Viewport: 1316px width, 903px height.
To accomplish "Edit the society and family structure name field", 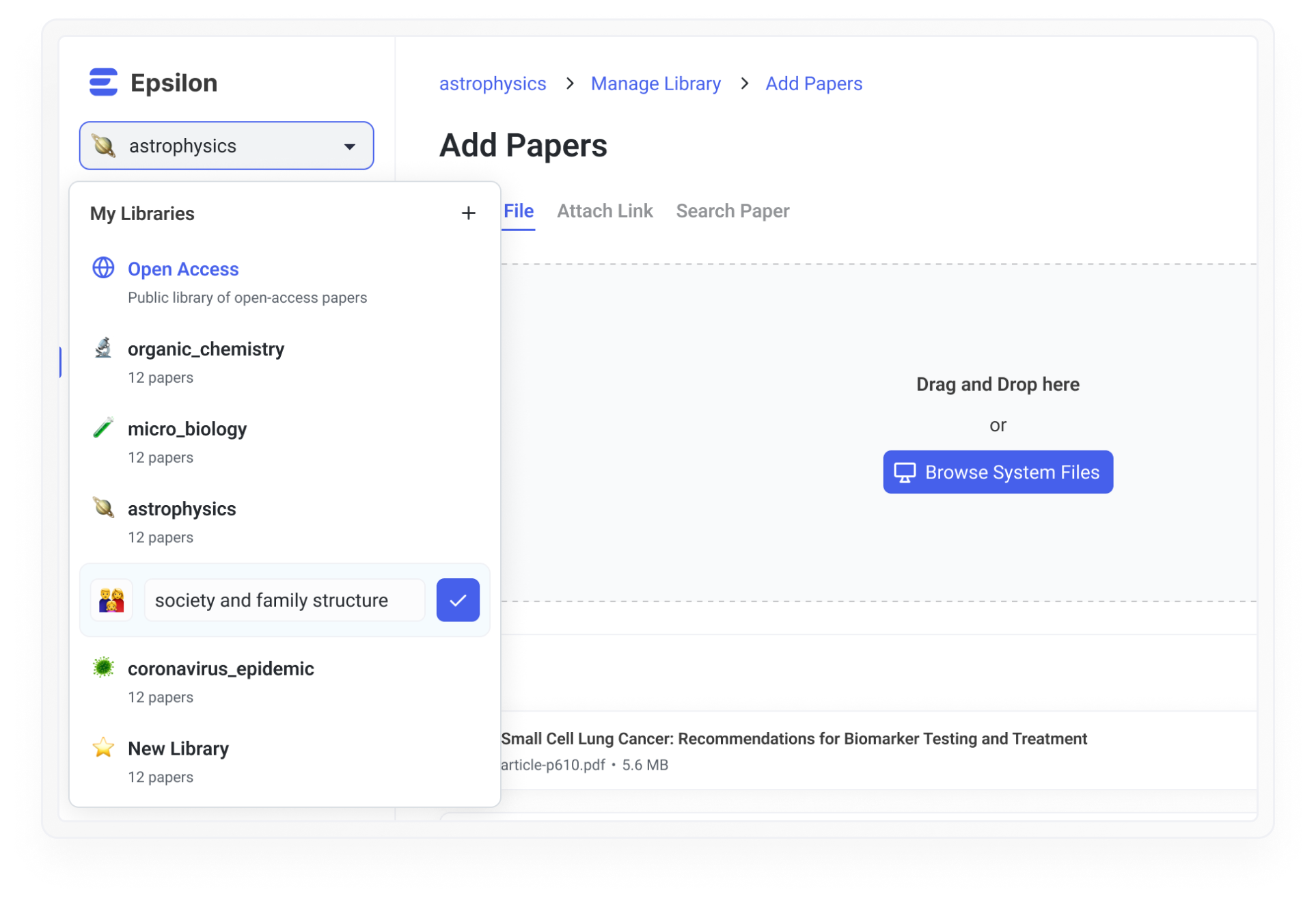I will tap(284, 600).
